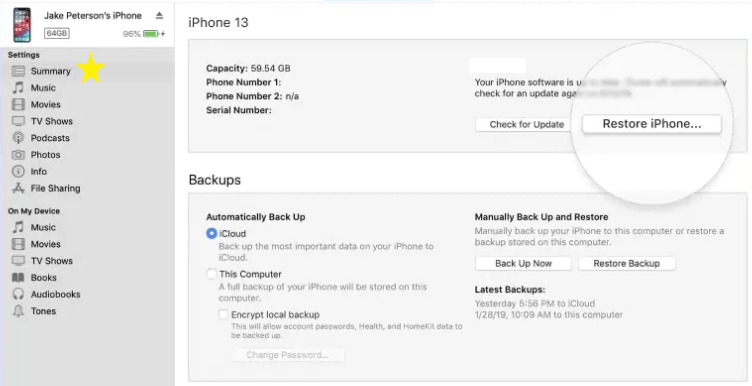This screenshot has height=386, width=752.
Task: Enable Encrypt local backup checkbox
Action: [x=223, y=315]
